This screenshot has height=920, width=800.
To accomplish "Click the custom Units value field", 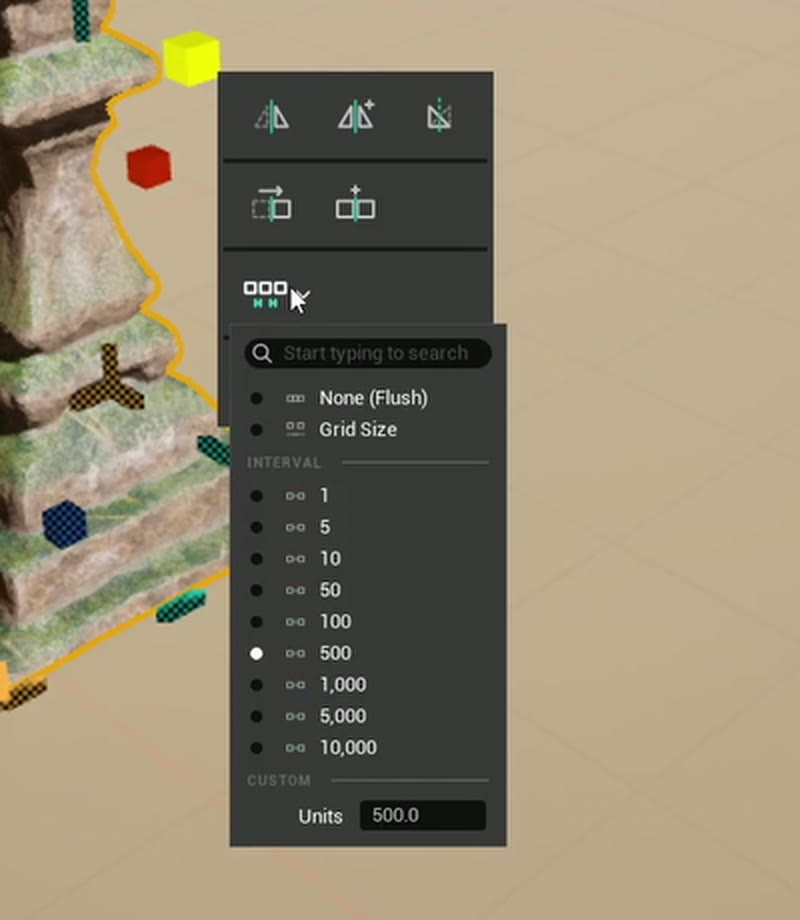I will point(423,816).
